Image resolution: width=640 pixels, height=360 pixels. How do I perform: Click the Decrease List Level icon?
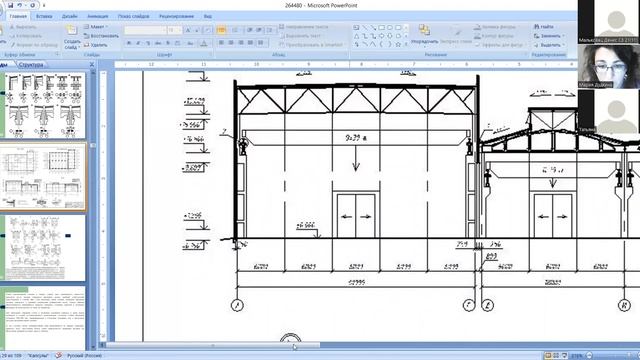click(249, 30)
